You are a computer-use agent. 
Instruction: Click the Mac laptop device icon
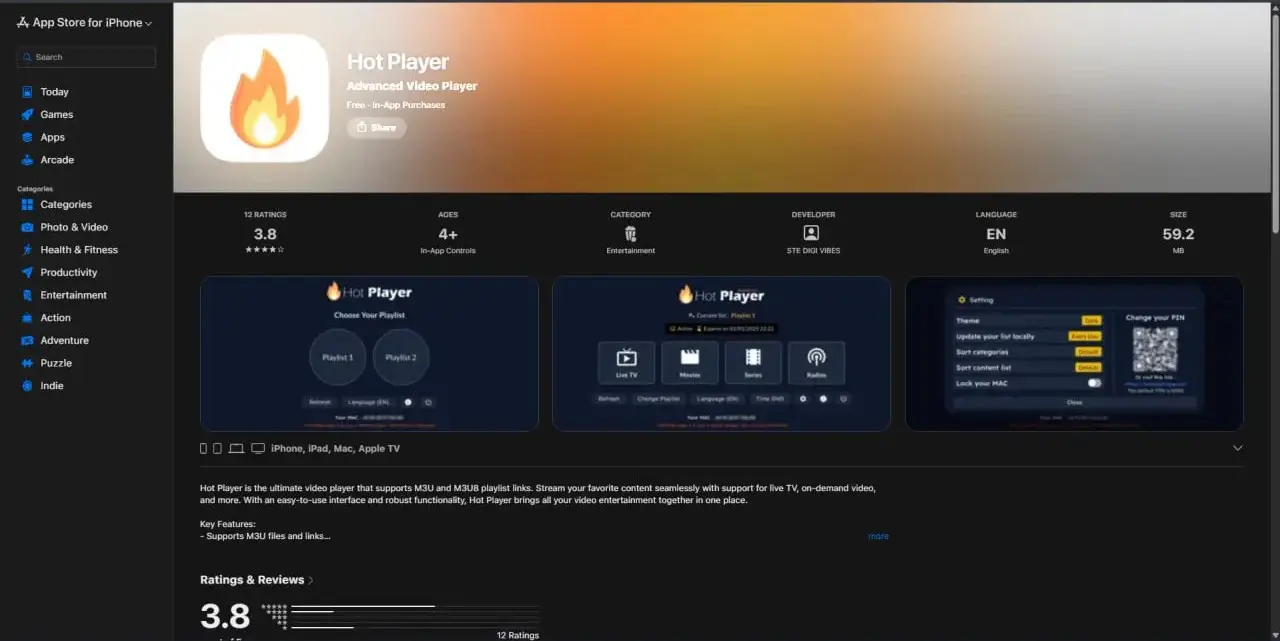(x=236, y=449)
